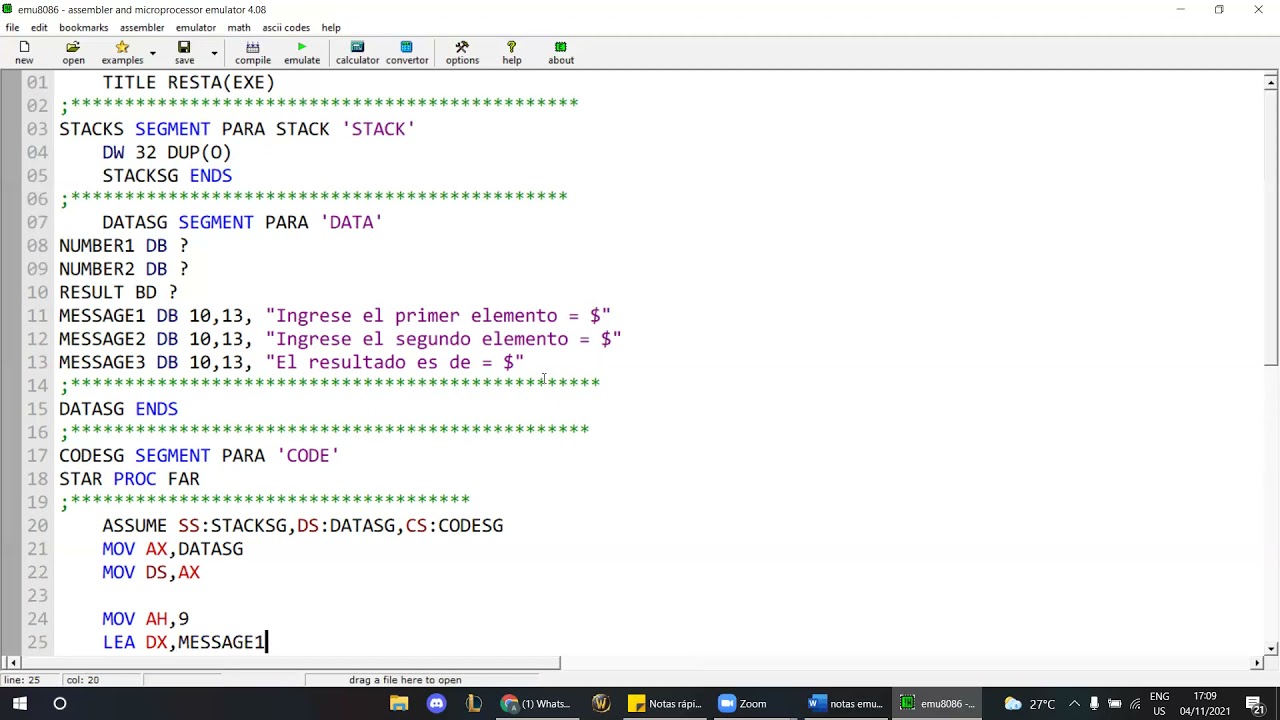Open the convertor tool icon
This screenshot has width=1280, height=720.
(x=407, y=53)
